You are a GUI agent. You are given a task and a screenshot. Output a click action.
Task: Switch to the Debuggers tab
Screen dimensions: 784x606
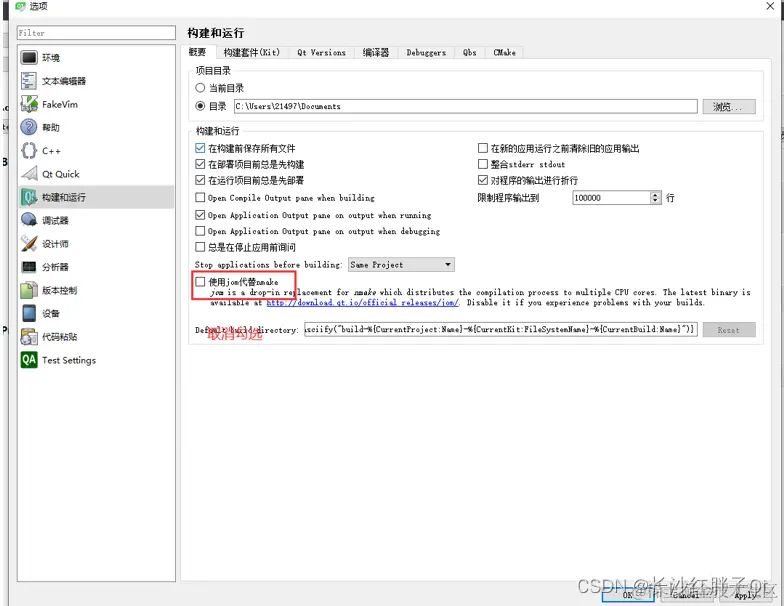(x=426, y=52)
